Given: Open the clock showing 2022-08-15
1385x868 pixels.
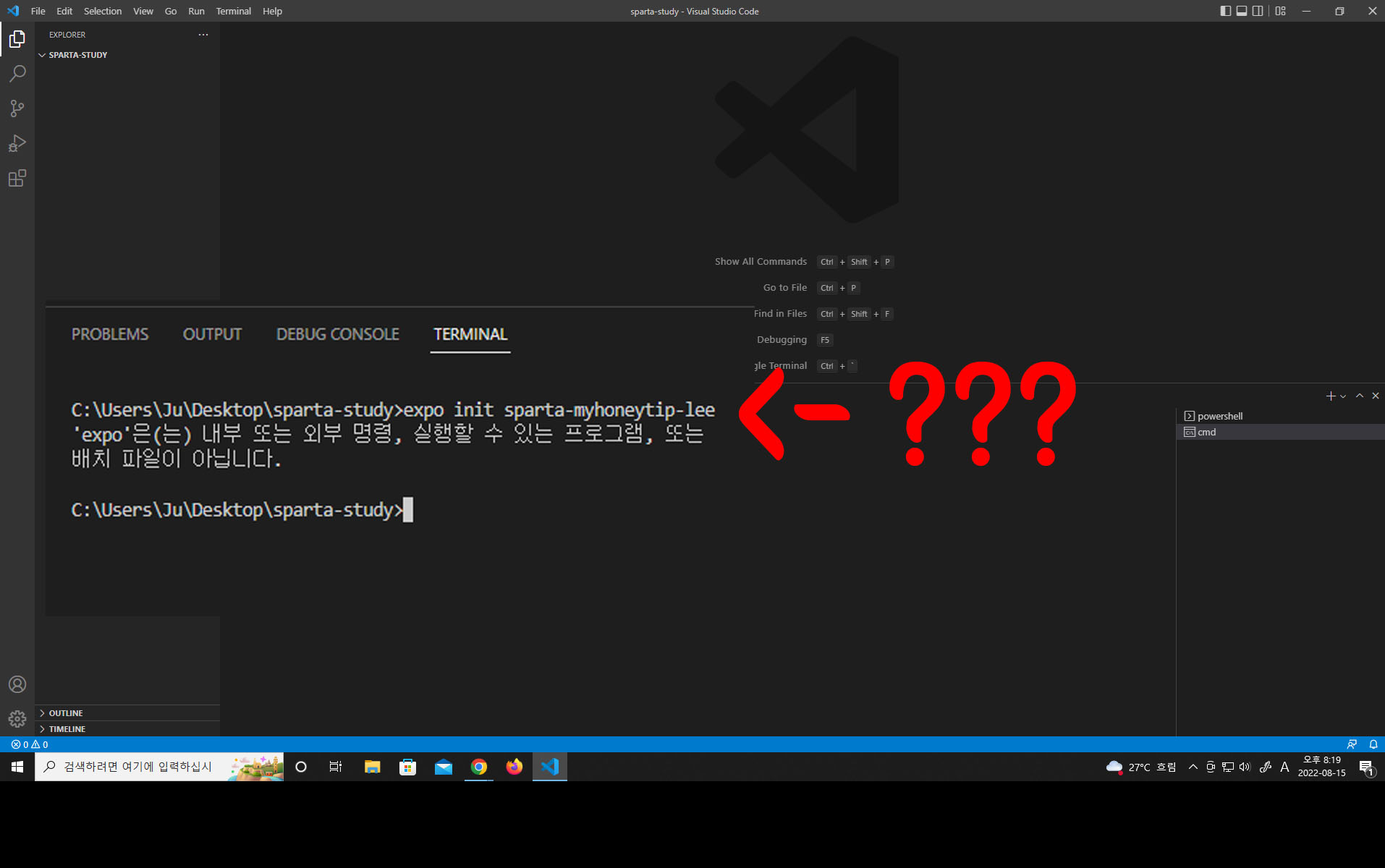Looking at the screenshot, I should click(1321, 767).
